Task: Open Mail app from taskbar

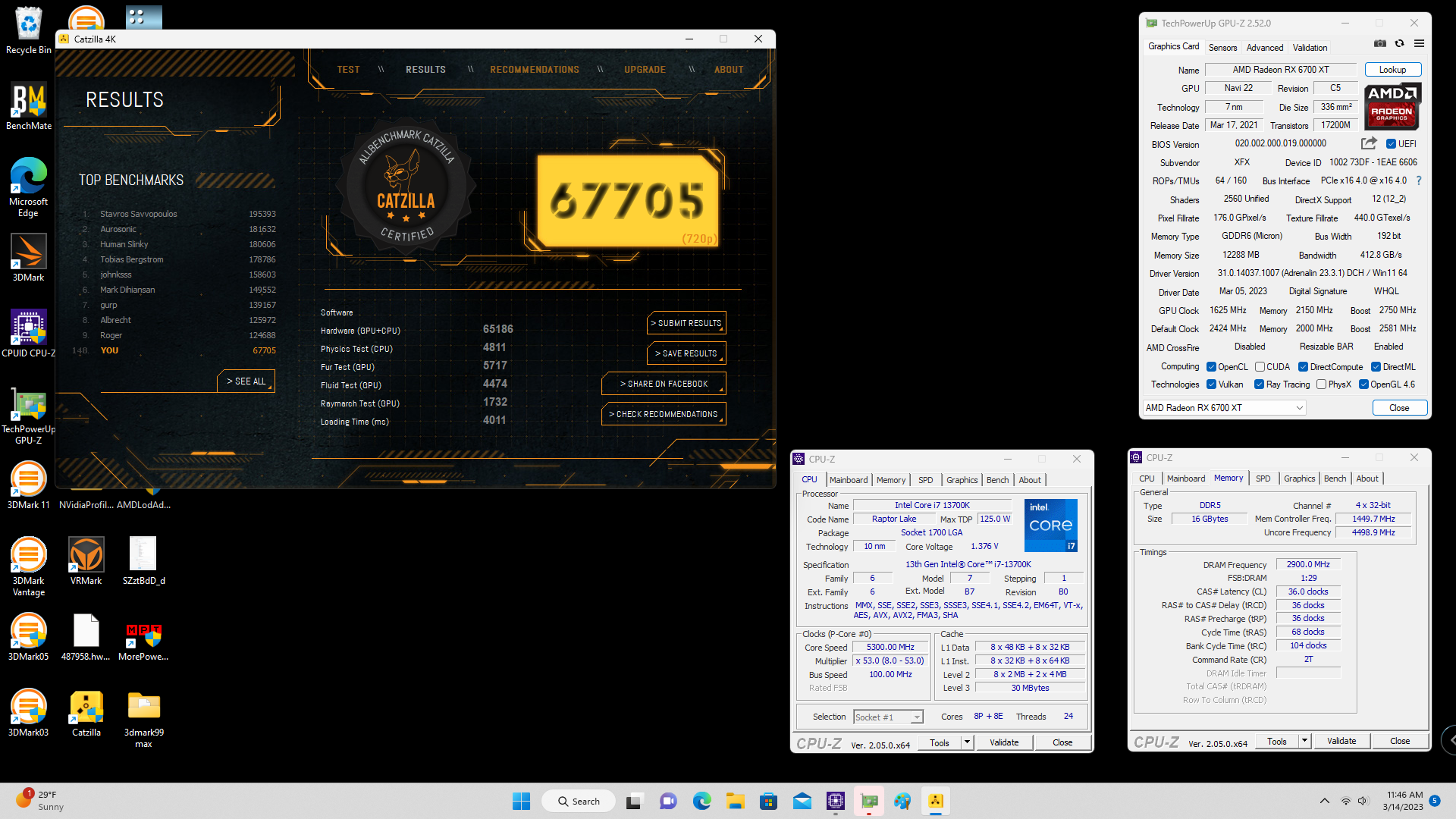Action: 802,801
